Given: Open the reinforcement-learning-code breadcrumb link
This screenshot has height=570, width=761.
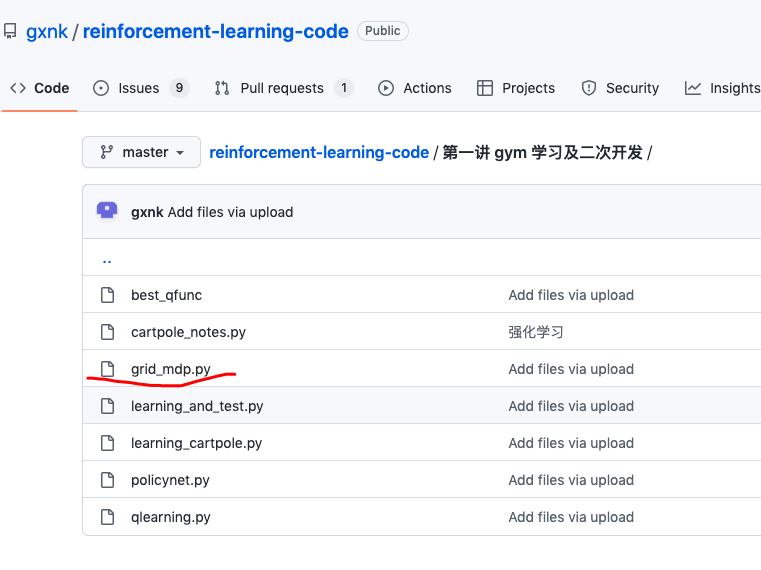Looking at the screenshot, I should pos(319,152).
